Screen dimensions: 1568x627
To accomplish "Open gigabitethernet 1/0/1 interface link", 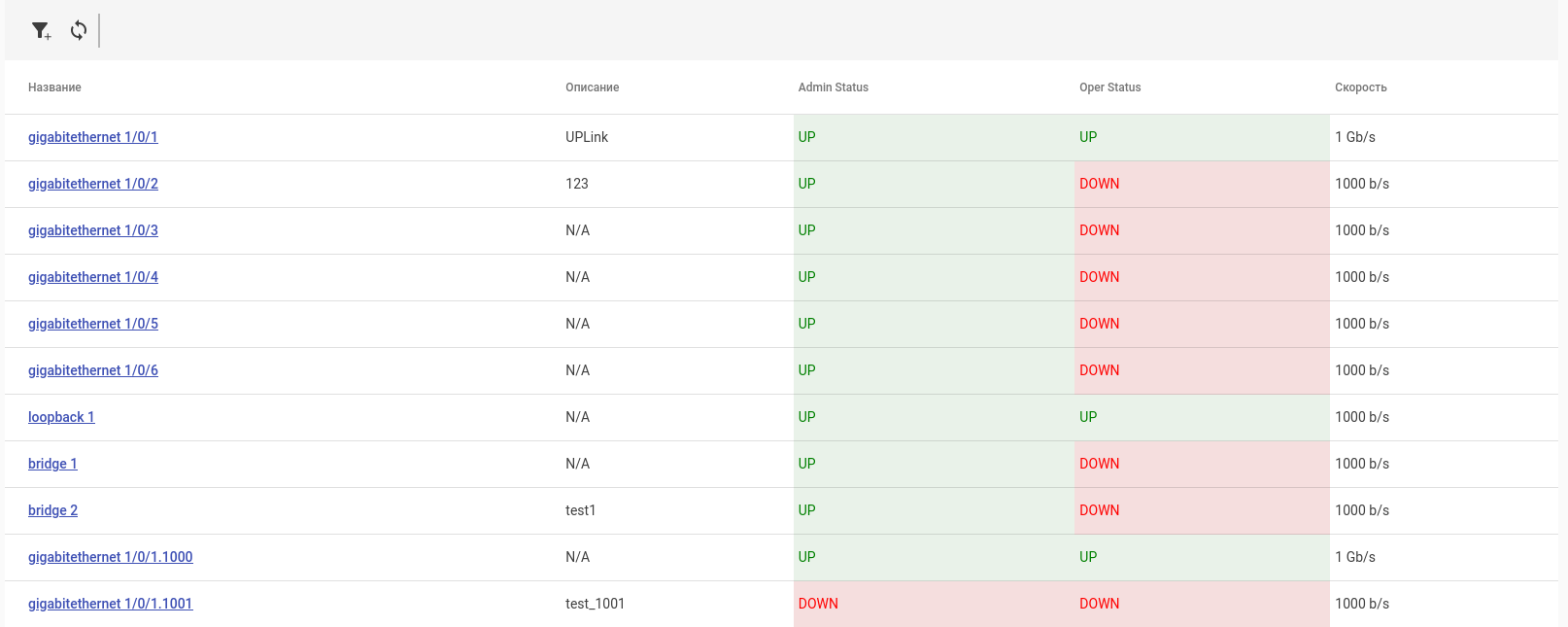I will [92, 137].
